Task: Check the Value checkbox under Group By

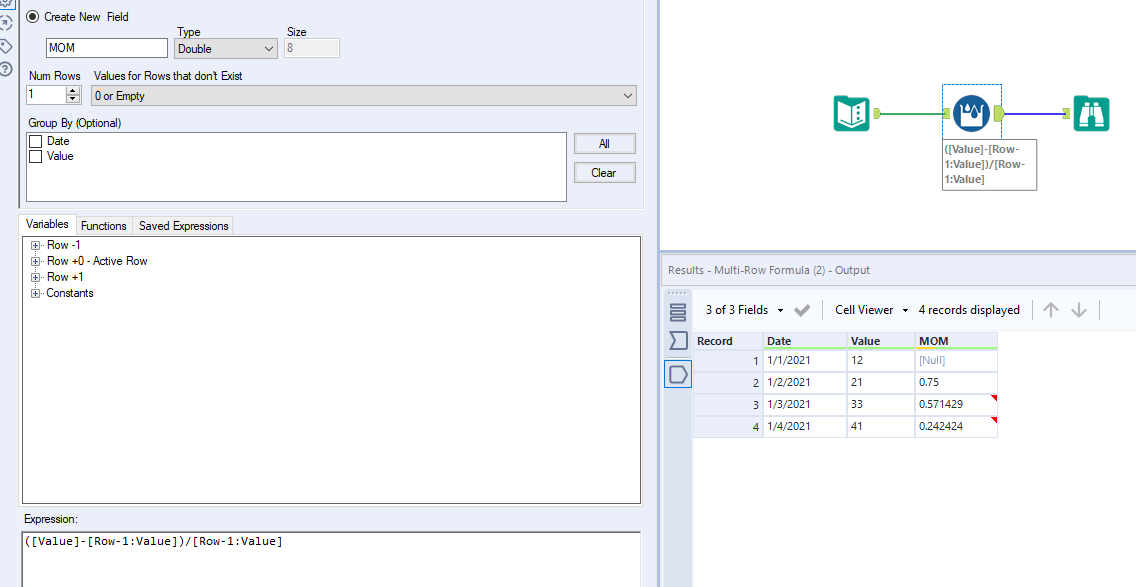Action: click(35, 155)
